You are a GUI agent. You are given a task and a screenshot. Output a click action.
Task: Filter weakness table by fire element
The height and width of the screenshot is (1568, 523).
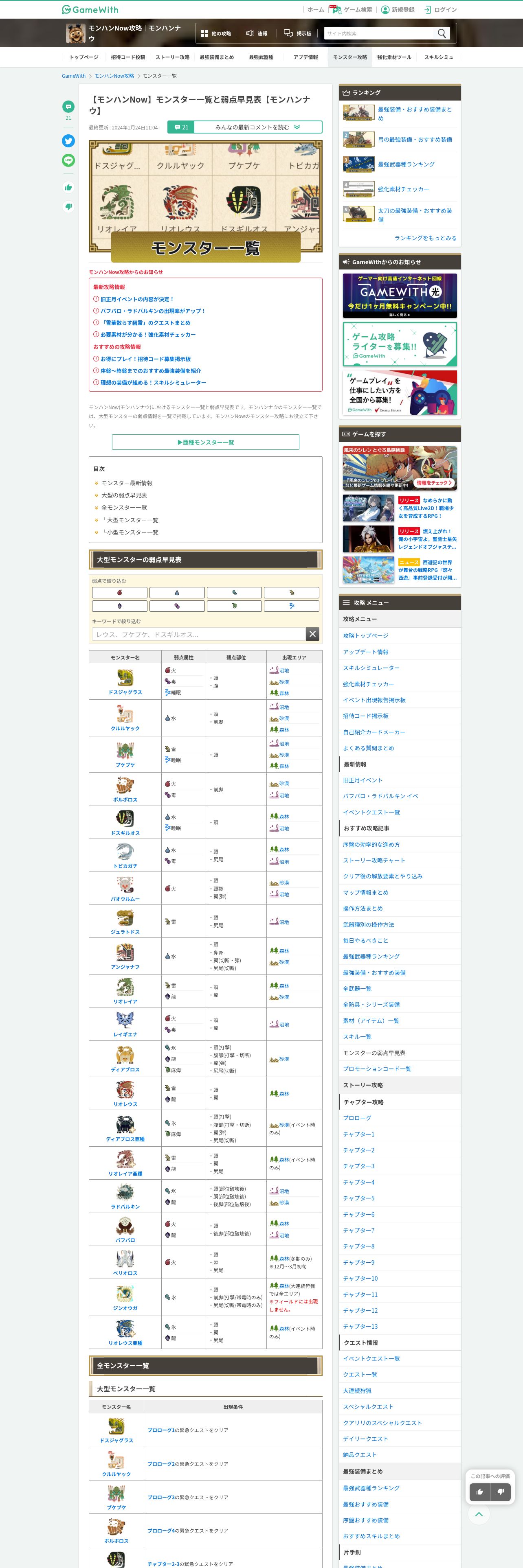(x=120, y=592)
